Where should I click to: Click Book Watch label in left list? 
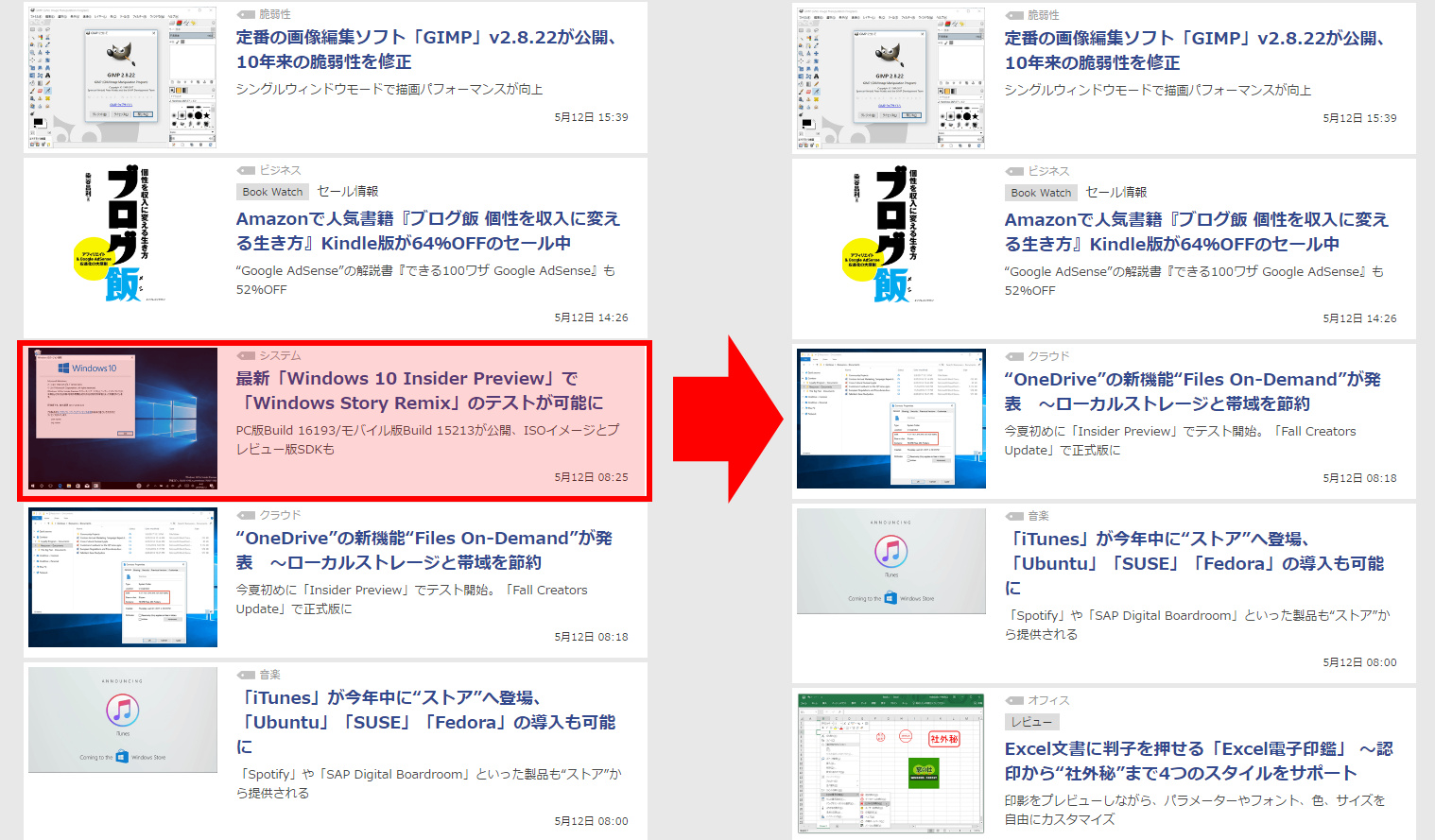[272, 192]
